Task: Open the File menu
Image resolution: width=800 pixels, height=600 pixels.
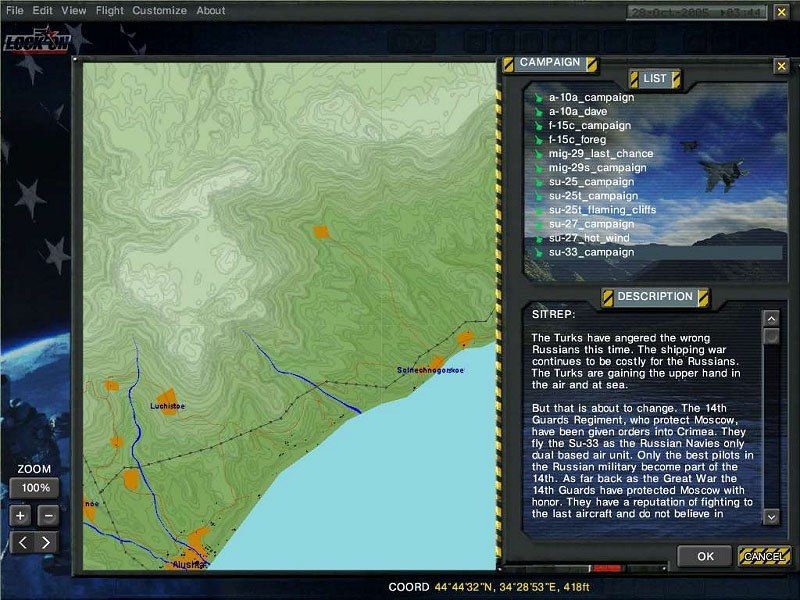Action: pos(15,10)
